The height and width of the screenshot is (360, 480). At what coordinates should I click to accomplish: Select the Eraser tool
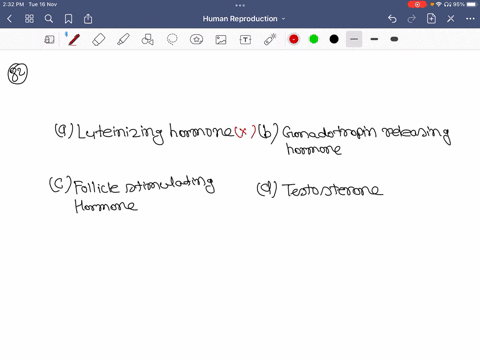(x=99, y=39)
